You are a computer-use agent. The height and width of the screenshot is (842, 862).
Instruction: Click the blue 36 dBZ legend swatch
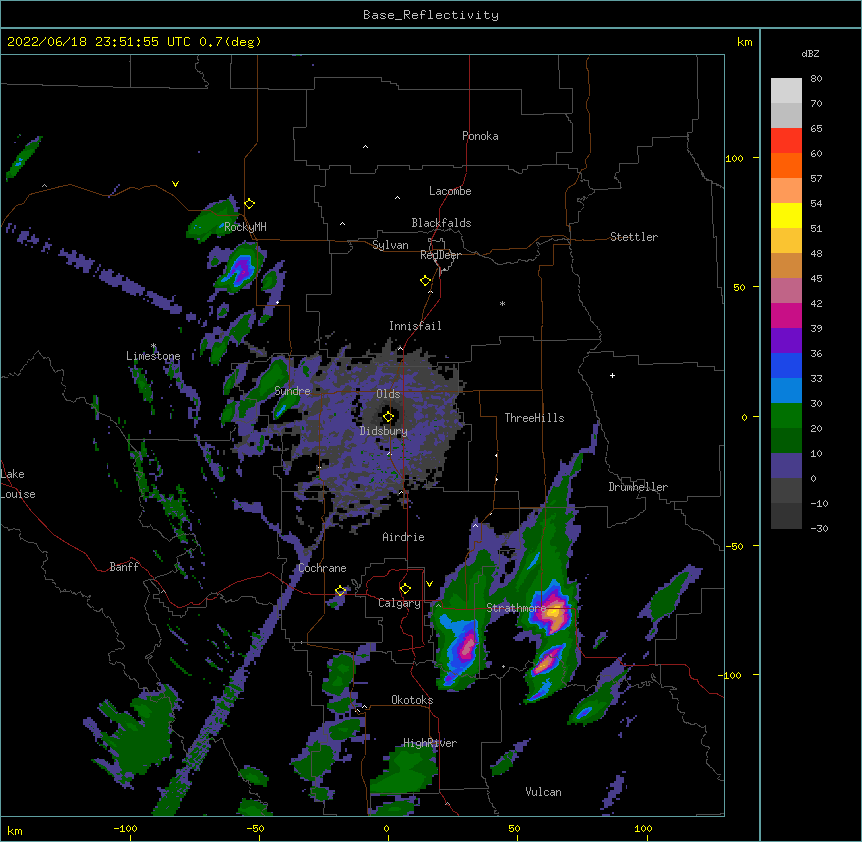pos(786,365)
